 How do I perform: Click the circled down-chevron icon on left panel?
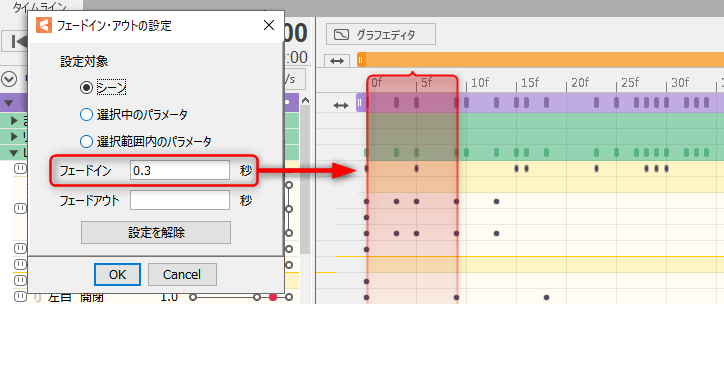pos(9,79)
